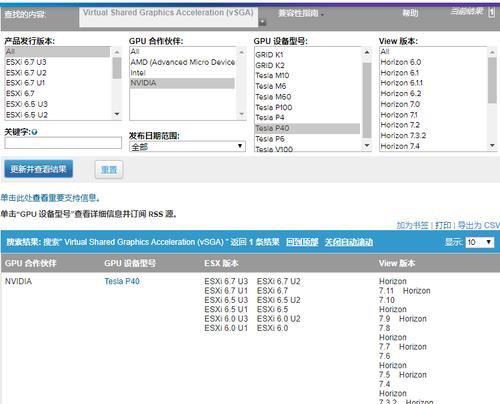Click the keyword help icon
500x404 pixels.
click(34, 132)
